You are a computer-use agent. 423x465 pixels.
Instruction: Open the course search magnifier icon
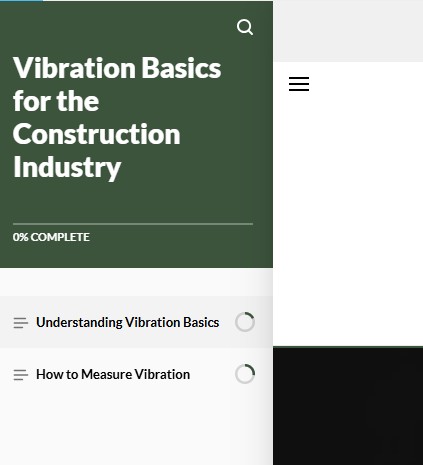click(x=245, y=27)
